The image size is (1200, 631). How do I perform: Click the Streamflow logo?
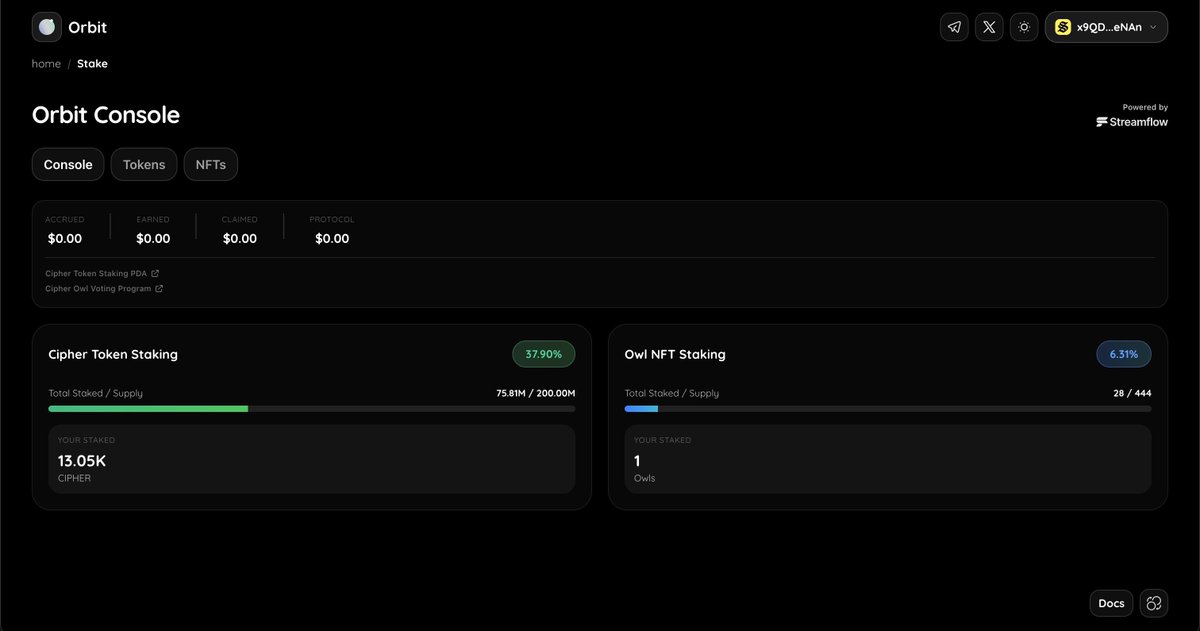[1132, 122]
